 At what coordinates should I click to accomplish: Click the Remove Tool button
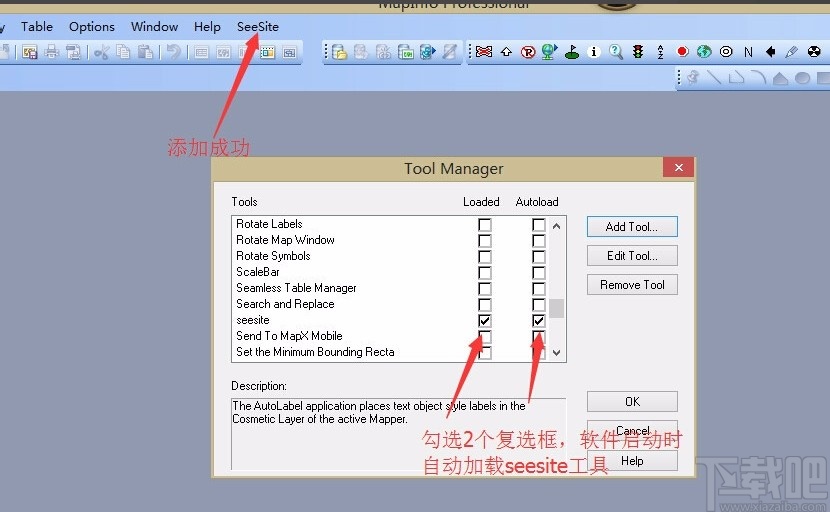pyautogui.click(x=632, y=285)
